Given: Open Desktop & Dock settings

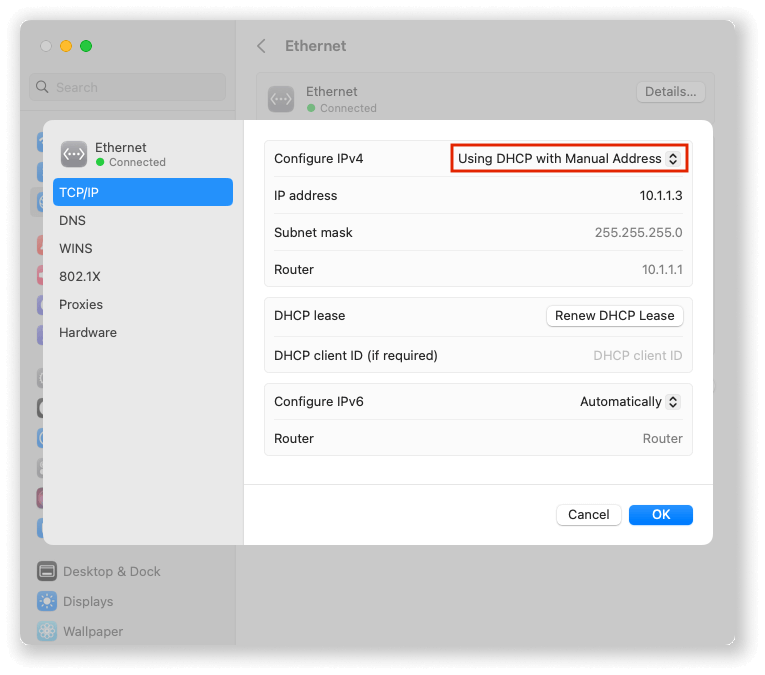Looking at the screenshot, I should [99, 571].
